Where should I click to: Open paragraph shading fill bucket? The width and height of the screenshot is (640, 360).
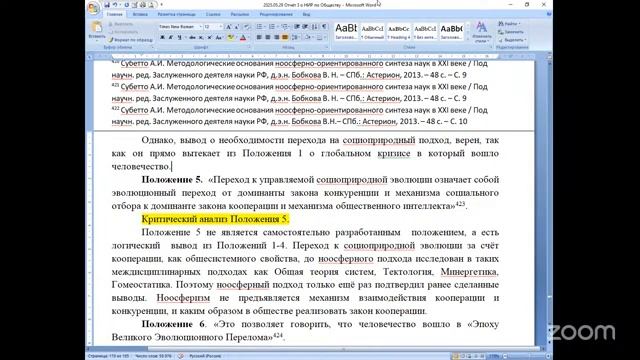[x=308, y=38]
